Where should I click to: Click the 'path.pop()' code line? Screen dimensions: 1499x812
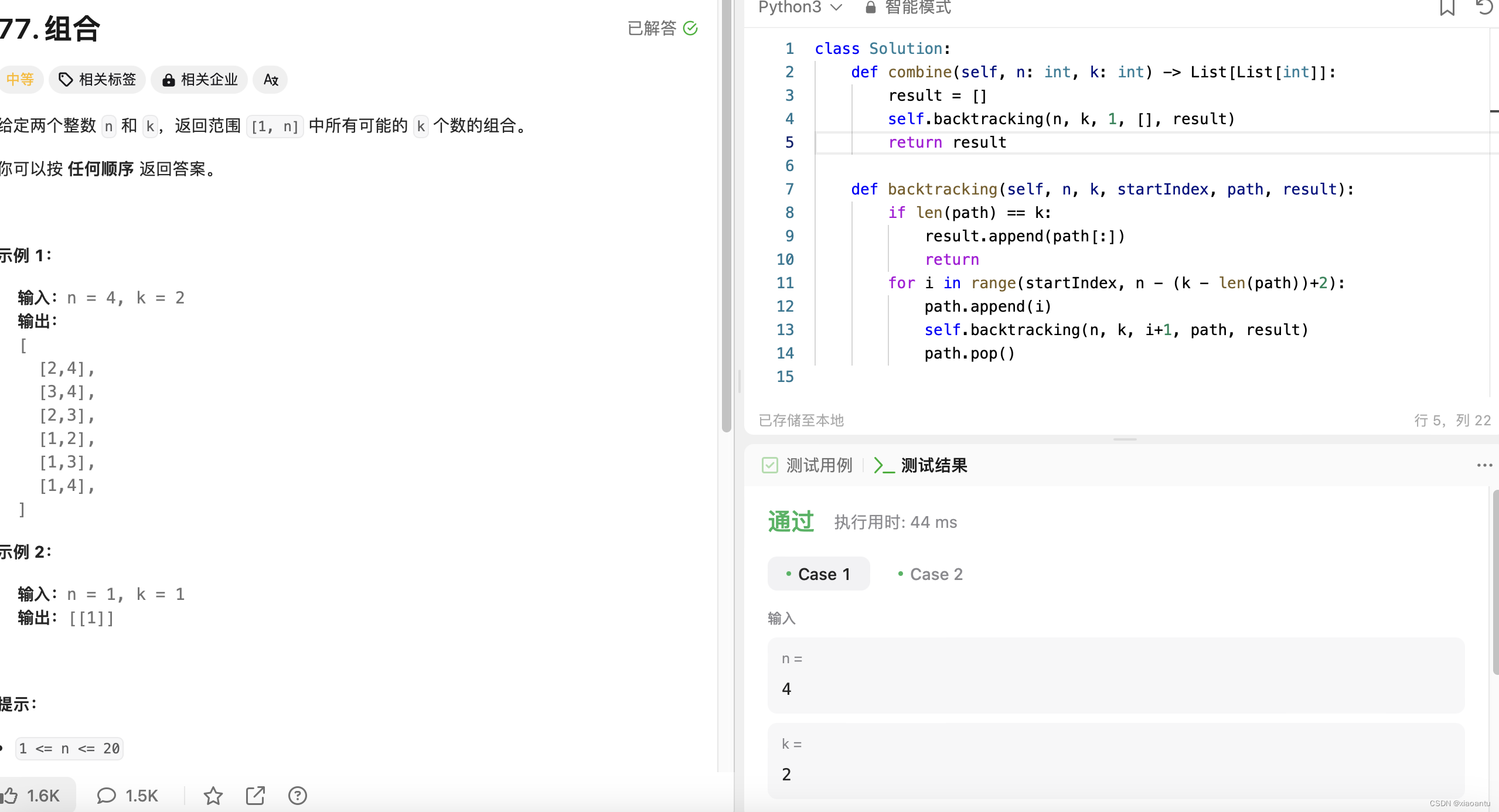click(969, 353)
